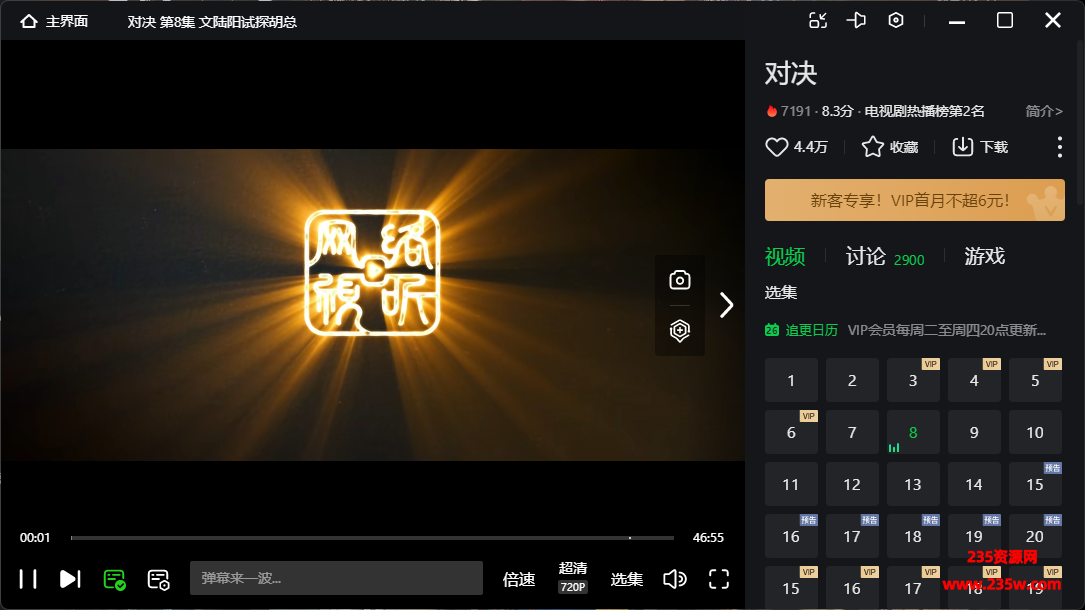This screenshot has height=610, width=1085.
Task: Enter fullscreen mode
Action: [x=719, y=579]
